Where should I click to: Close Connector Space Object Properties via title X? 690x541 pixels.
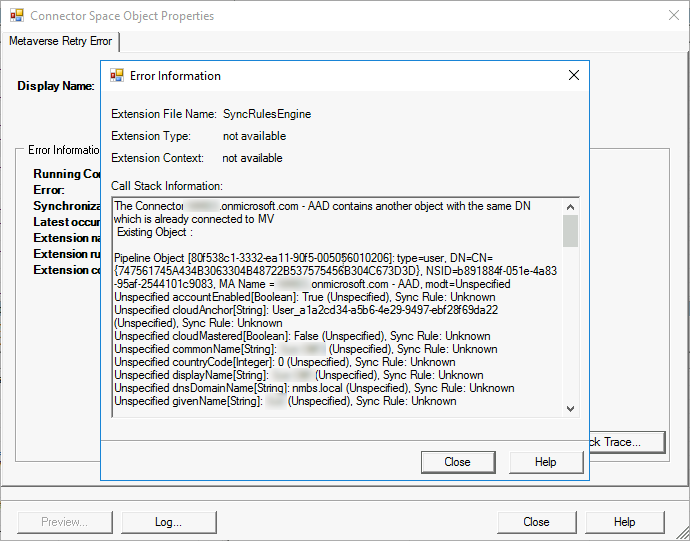click(x=674, y=15)
